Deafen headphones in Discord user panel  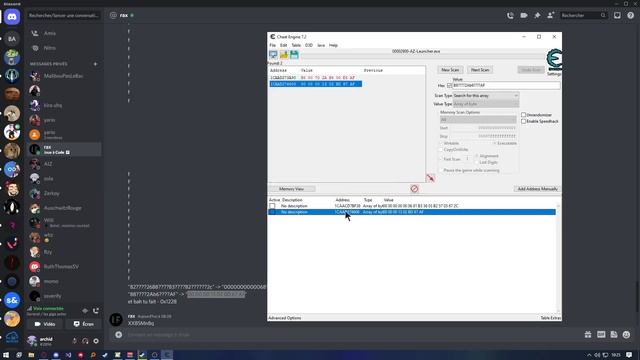point(85,340)
